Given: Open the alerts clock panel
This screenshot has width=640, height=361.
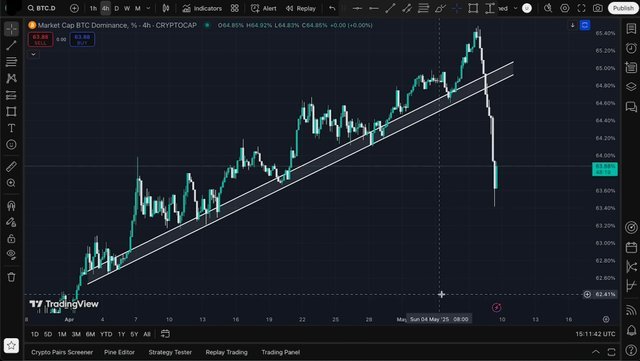Looking at the screenshot, I should click(x=631, y=48).
